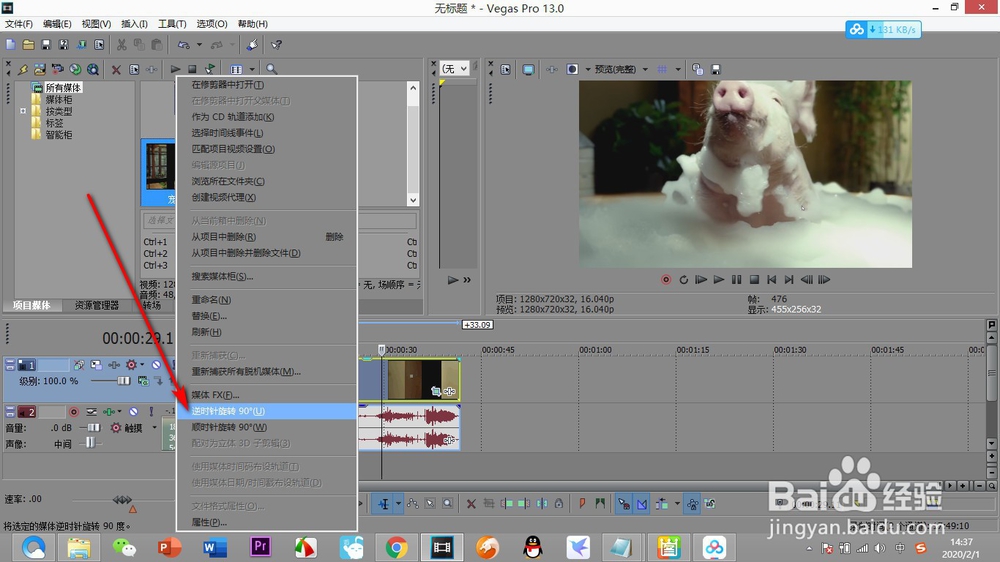Click Insert Region green flags icon
Viewport: 1000px width, 562px height.
click(600, 504)
